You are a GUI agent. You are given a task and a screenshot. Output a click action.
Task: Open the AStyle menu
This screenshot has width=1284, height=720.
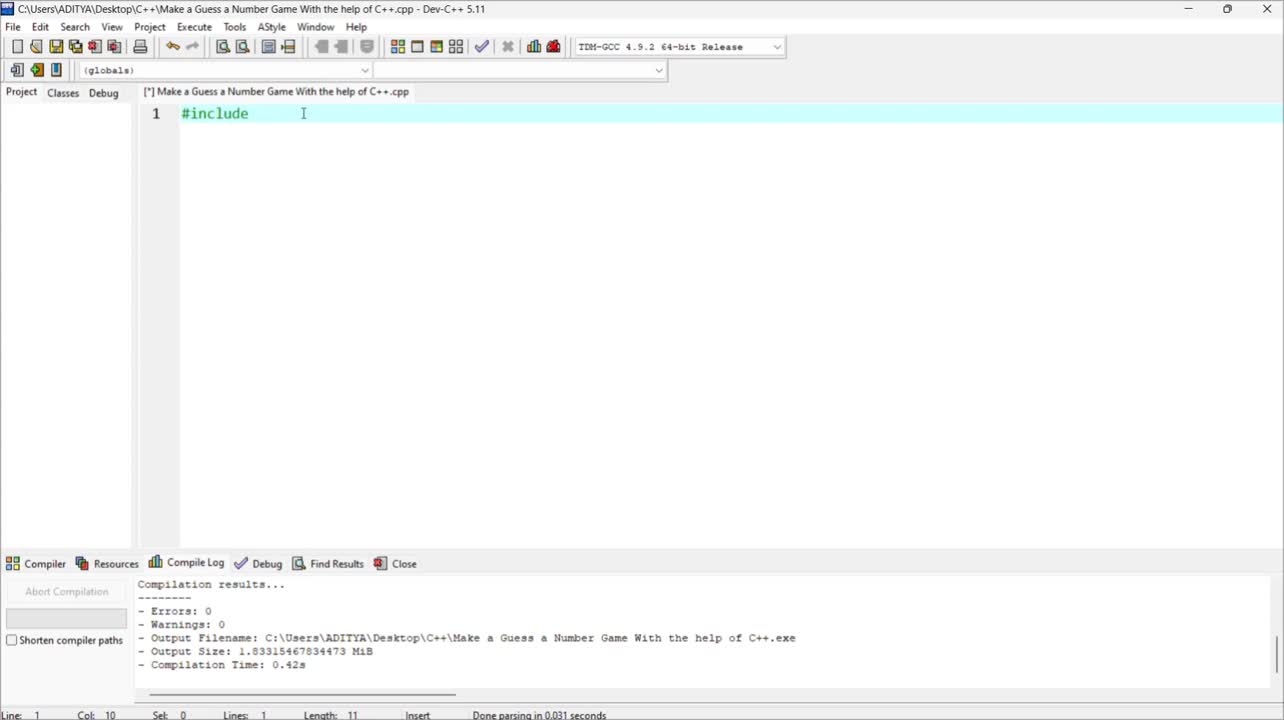[271, 27]
